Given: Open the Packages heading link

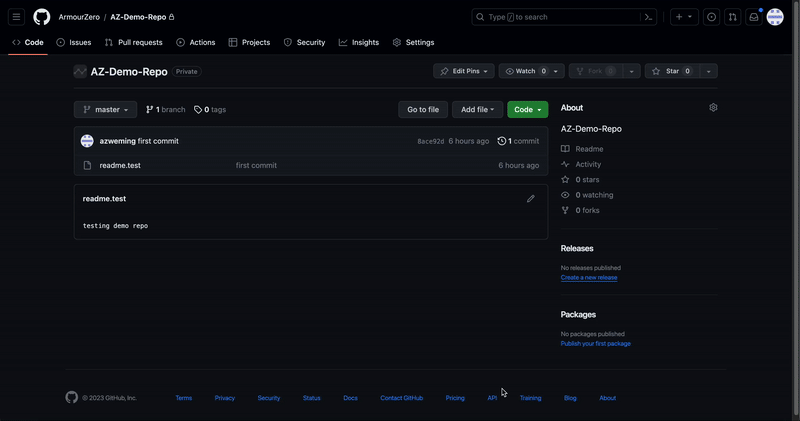Looking at the screenshot, I should pyautogui.click(x=578, y=314).
